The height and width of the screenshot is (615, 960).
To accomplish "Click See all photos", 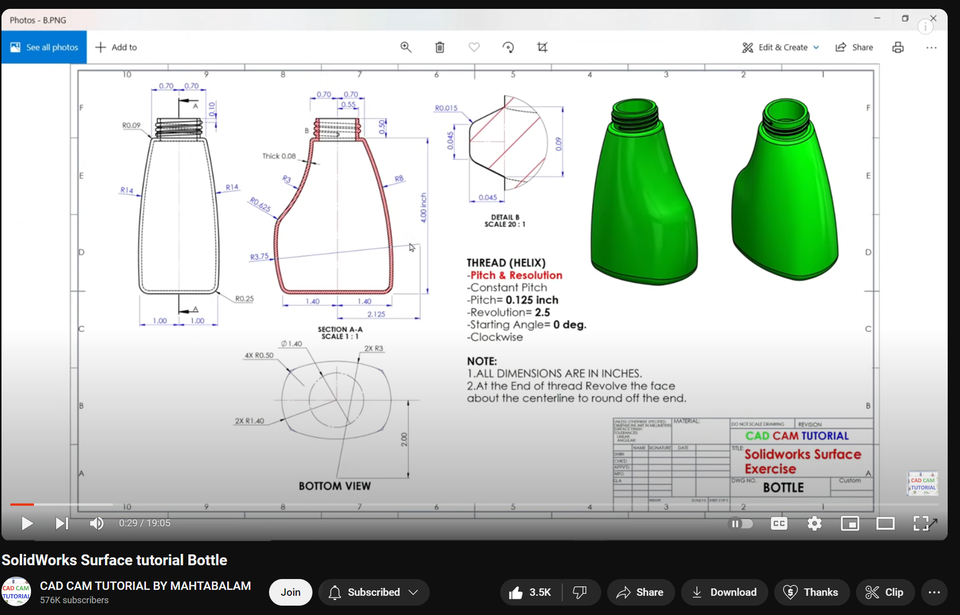I will tap(44, 46).
